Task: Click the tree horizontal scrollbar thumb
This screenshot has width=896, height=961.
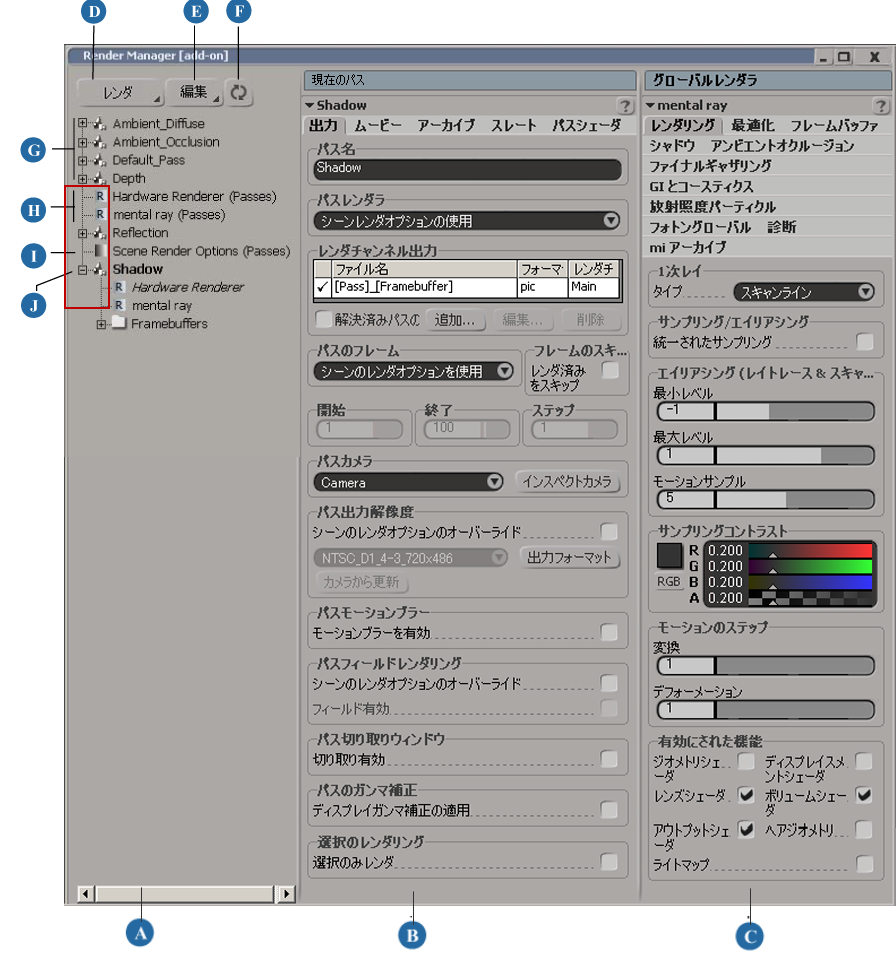Action: pyautogui.click(x=185, y=894)
